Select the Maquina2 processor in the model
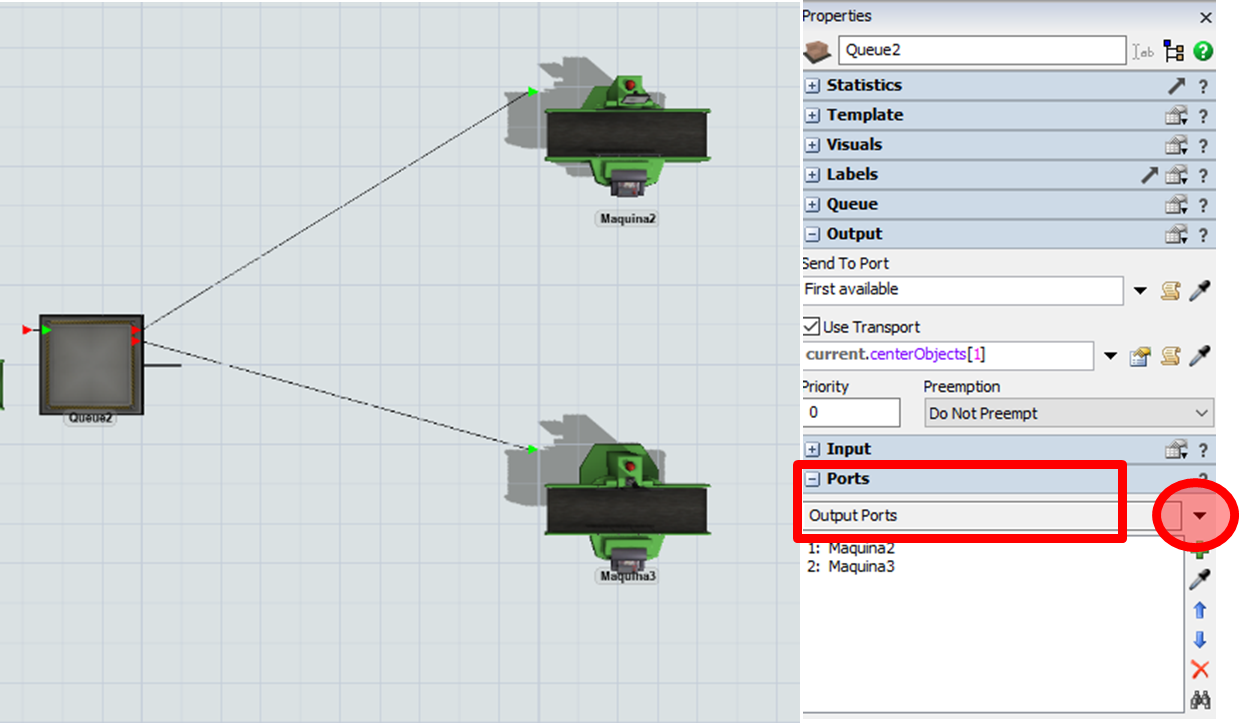 click(627, 135)
